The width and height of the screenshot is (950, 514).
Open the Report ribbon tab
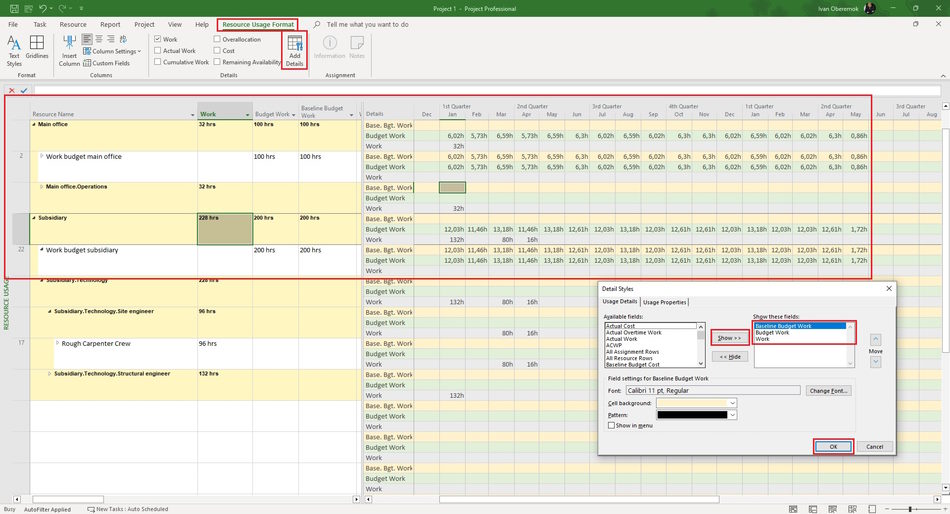click(x=110, y=24)
